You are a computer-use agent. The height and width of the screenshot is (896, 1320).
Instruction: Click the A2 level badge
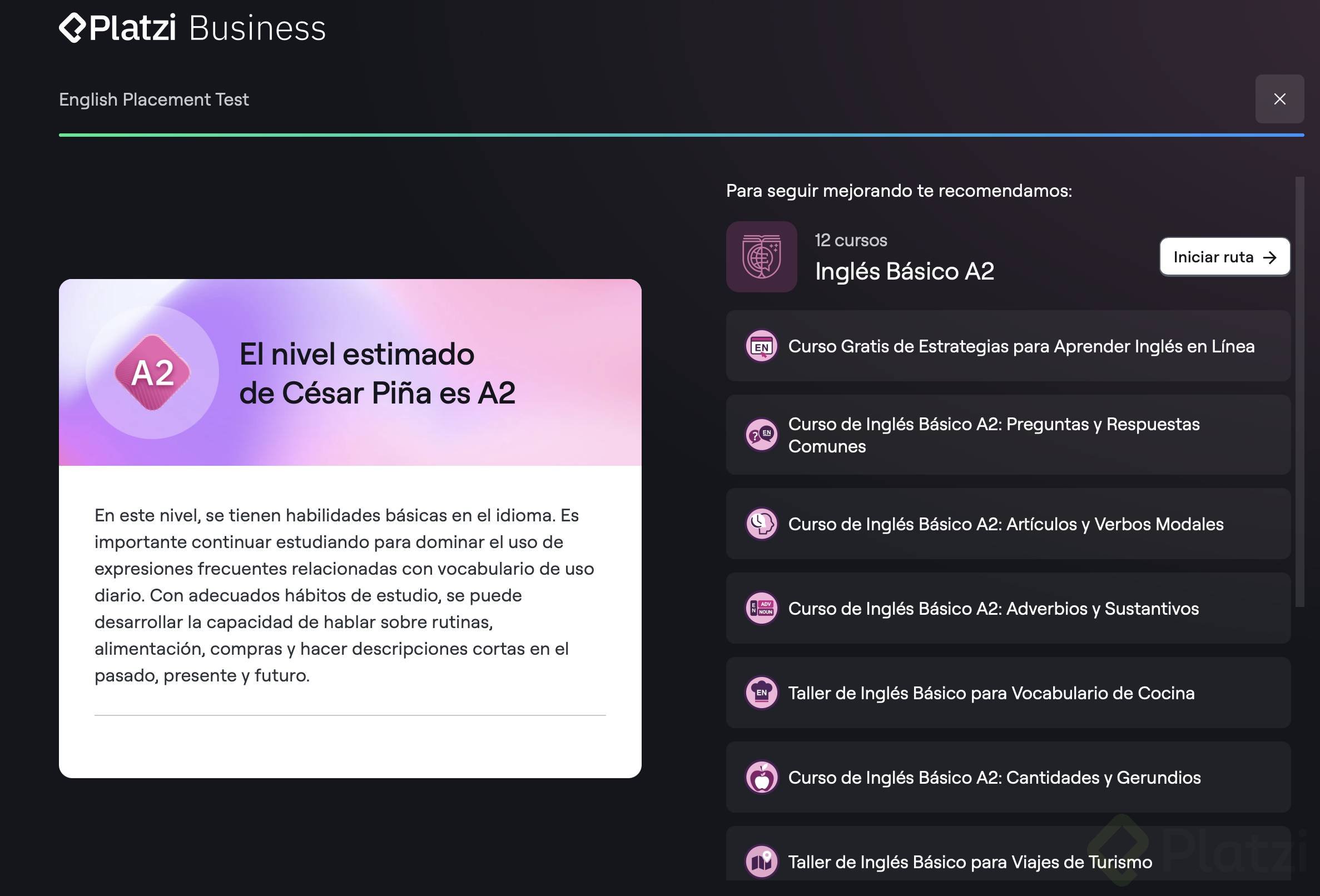pos(152,372)
